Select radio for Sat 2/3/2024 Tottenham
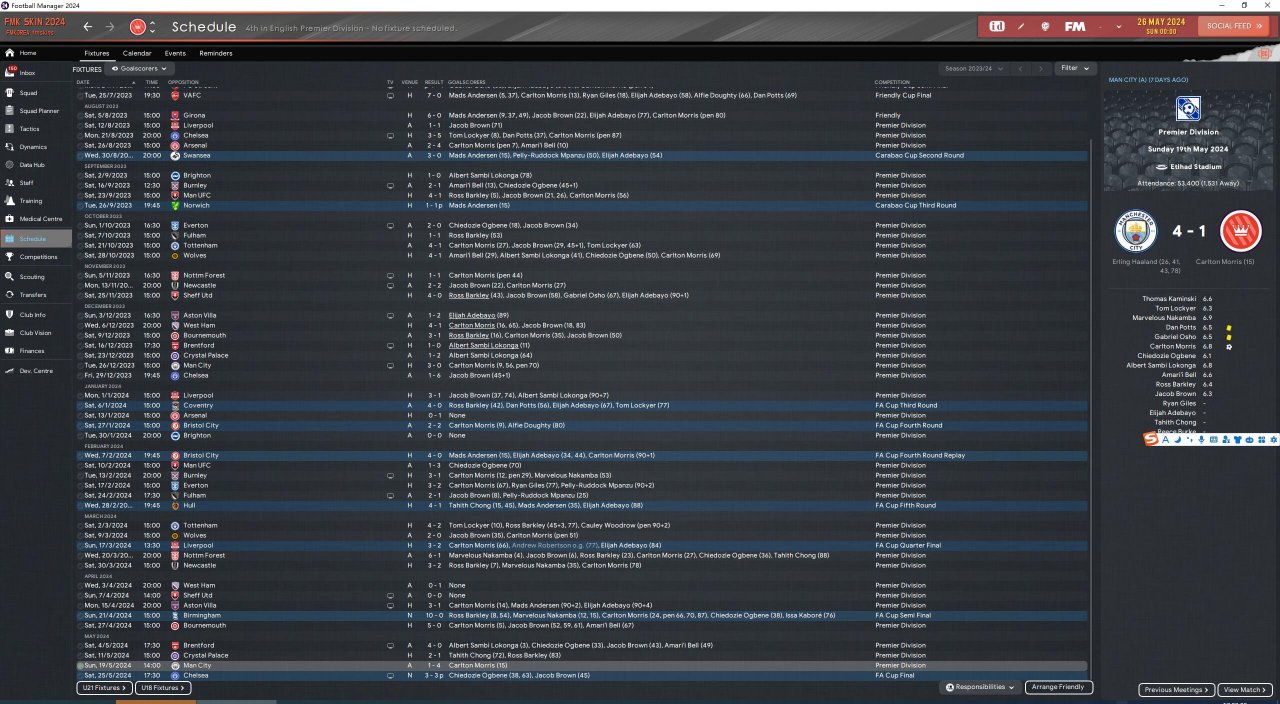The width and height of the screenshot is (1280, 704). click(x=80, y=526)
